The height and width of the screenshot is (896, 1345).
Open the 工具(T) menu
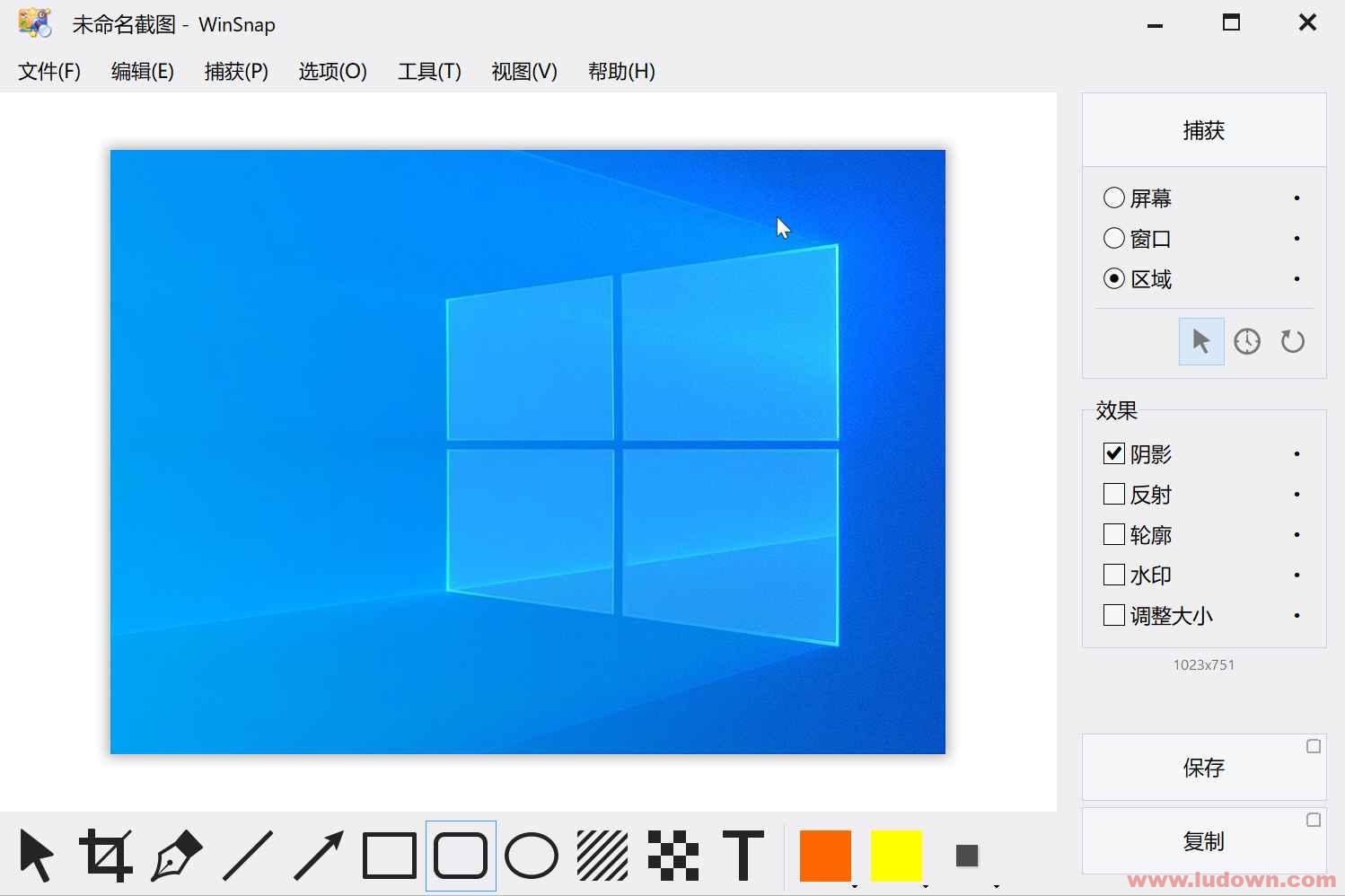(x=429, y=71)
